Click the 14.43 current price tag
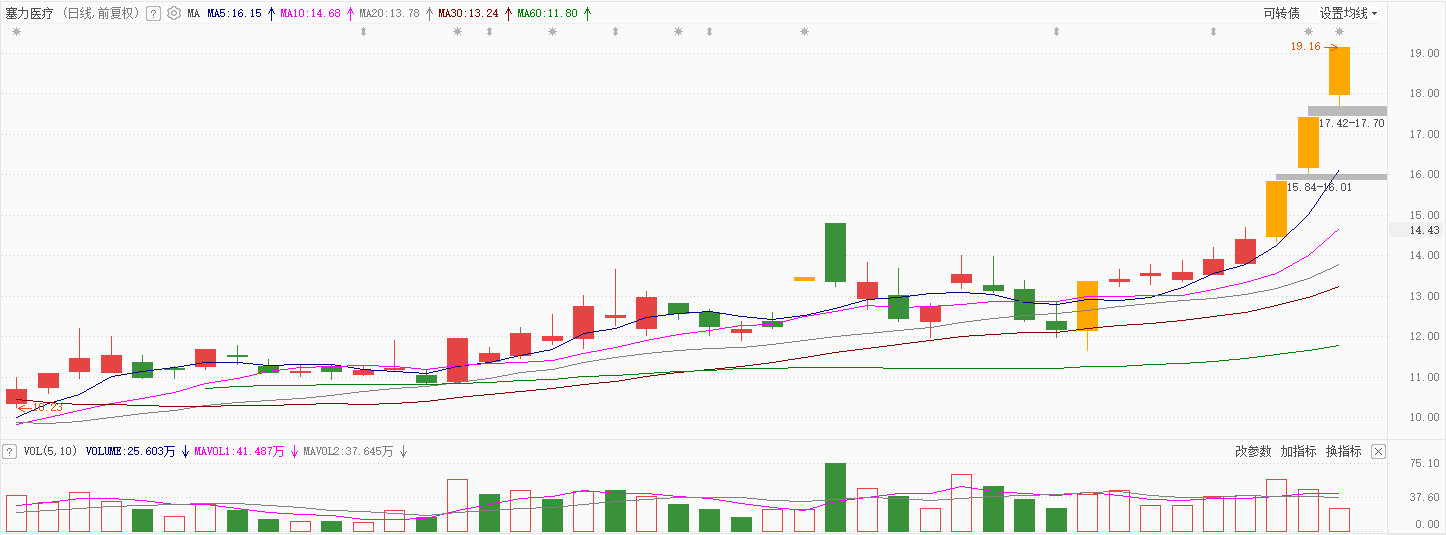This screenshot has width=1446, height=535. [1424, 230]
